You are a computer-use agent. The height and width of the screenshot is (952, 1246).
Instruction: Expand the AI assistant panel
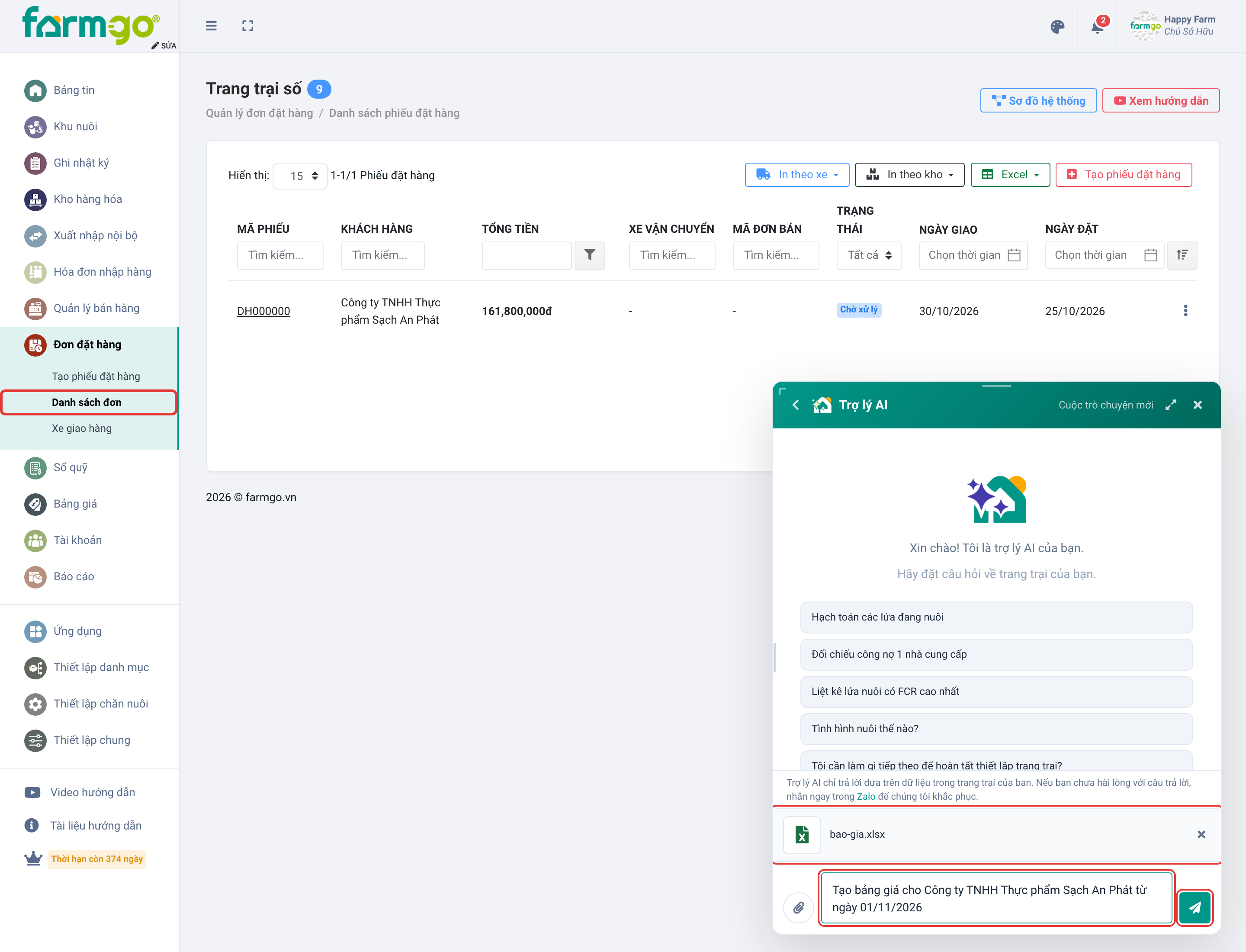[x=1171, y=405]
